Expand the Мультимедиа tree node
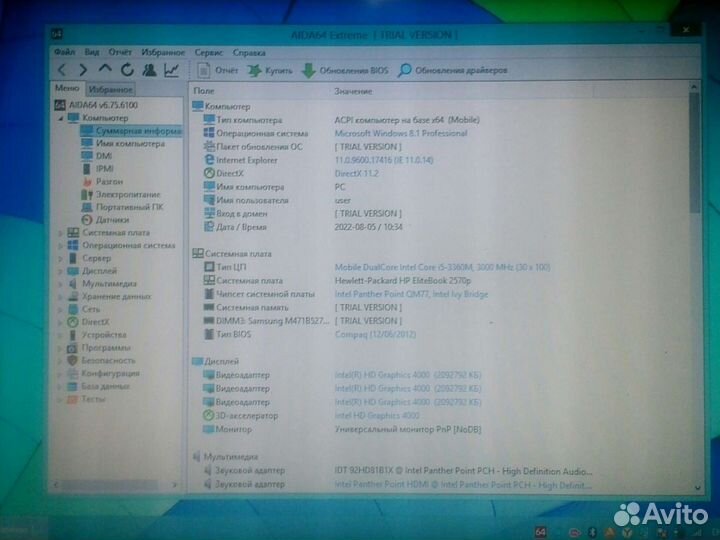Screen dimensions: 720x540 pos(60,284)
